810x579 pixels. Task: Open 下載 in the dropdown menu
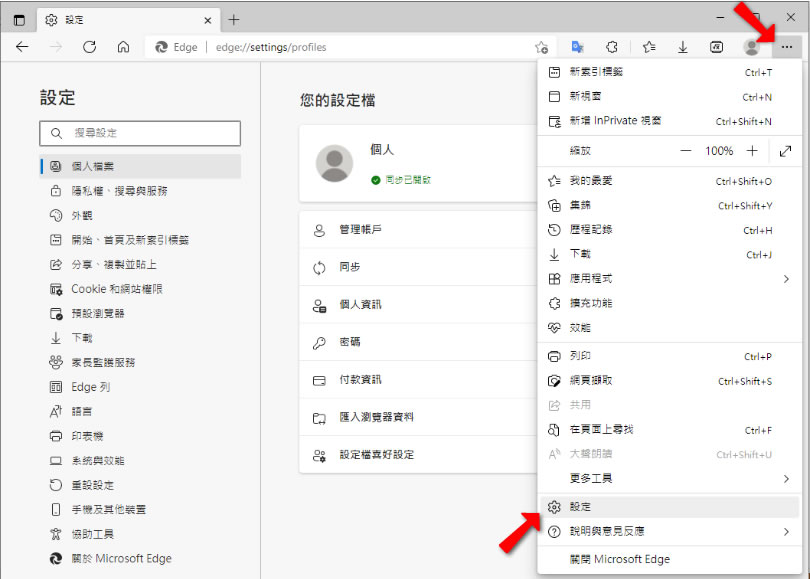pyautogui.click(x=669, y=254)
